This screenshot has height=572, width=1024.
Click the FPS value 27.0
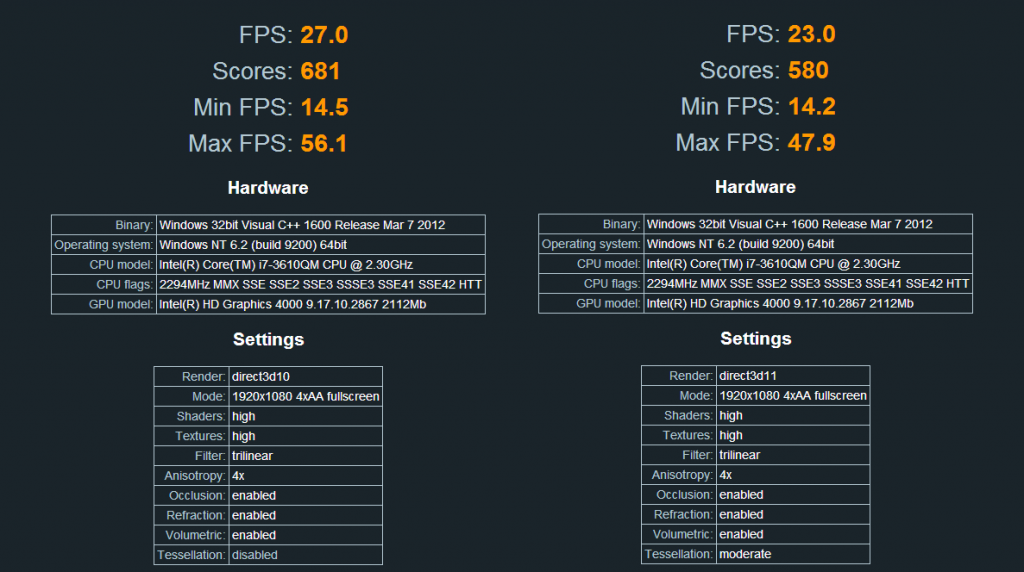tap(324, 35)
